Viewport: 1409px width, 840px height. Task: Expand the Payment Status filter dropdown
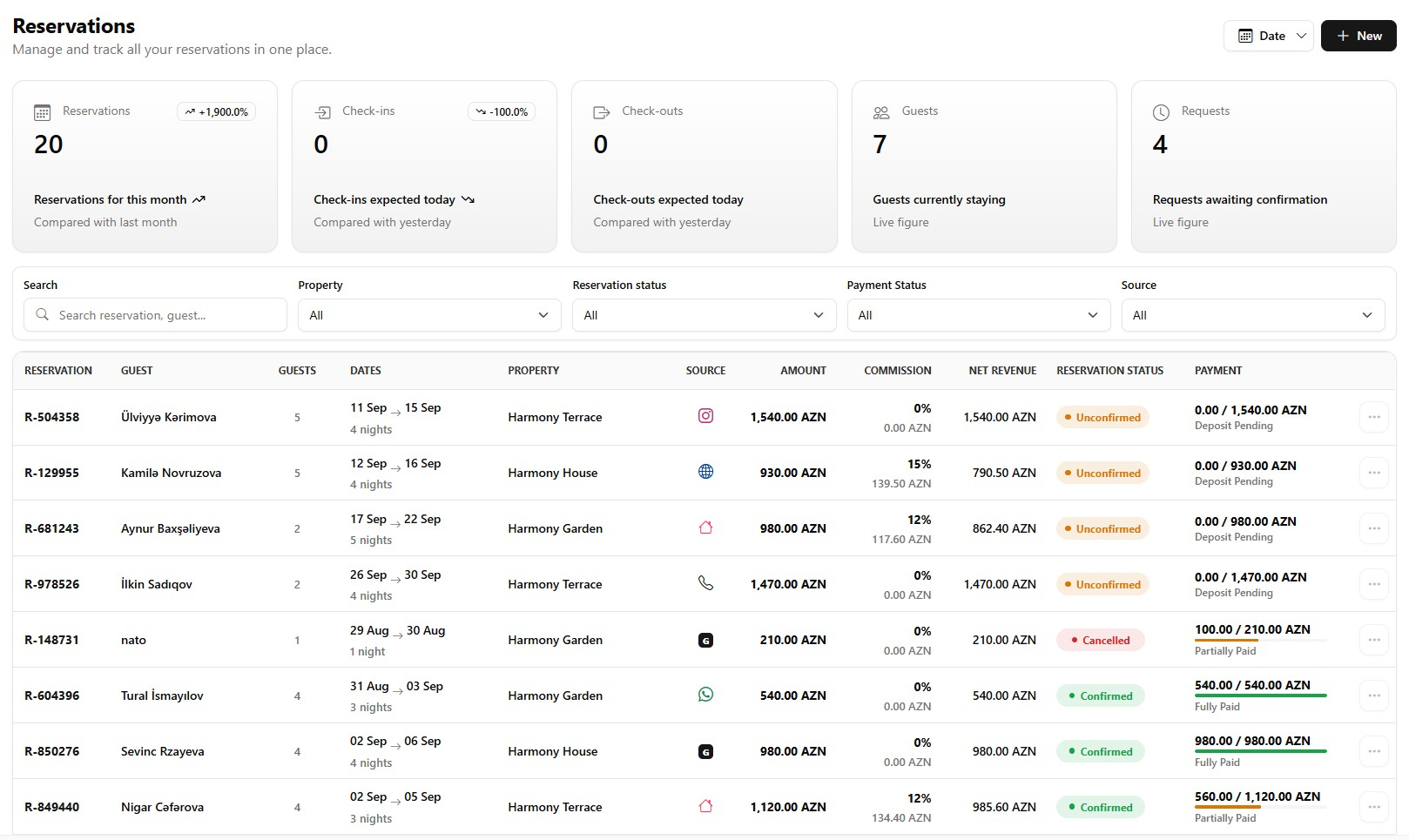pos(979,315)
